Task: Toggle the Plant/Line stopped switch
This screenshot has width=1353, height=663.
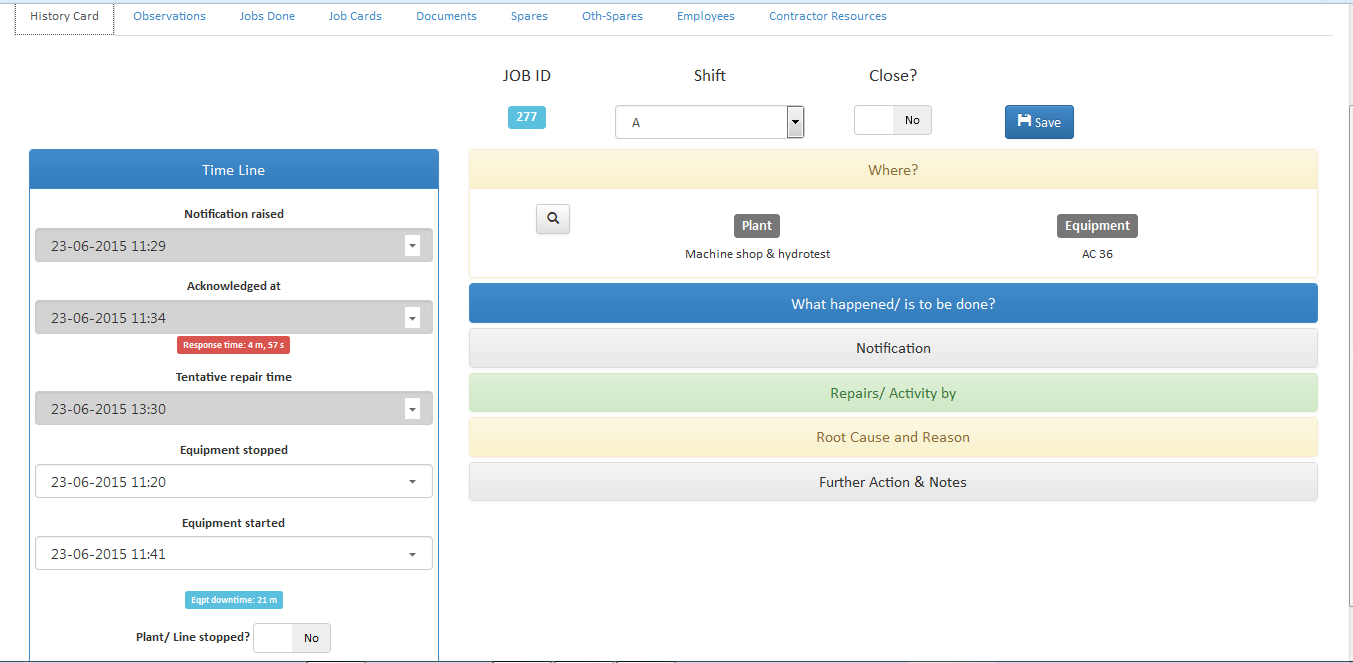Action: (291, 638)
